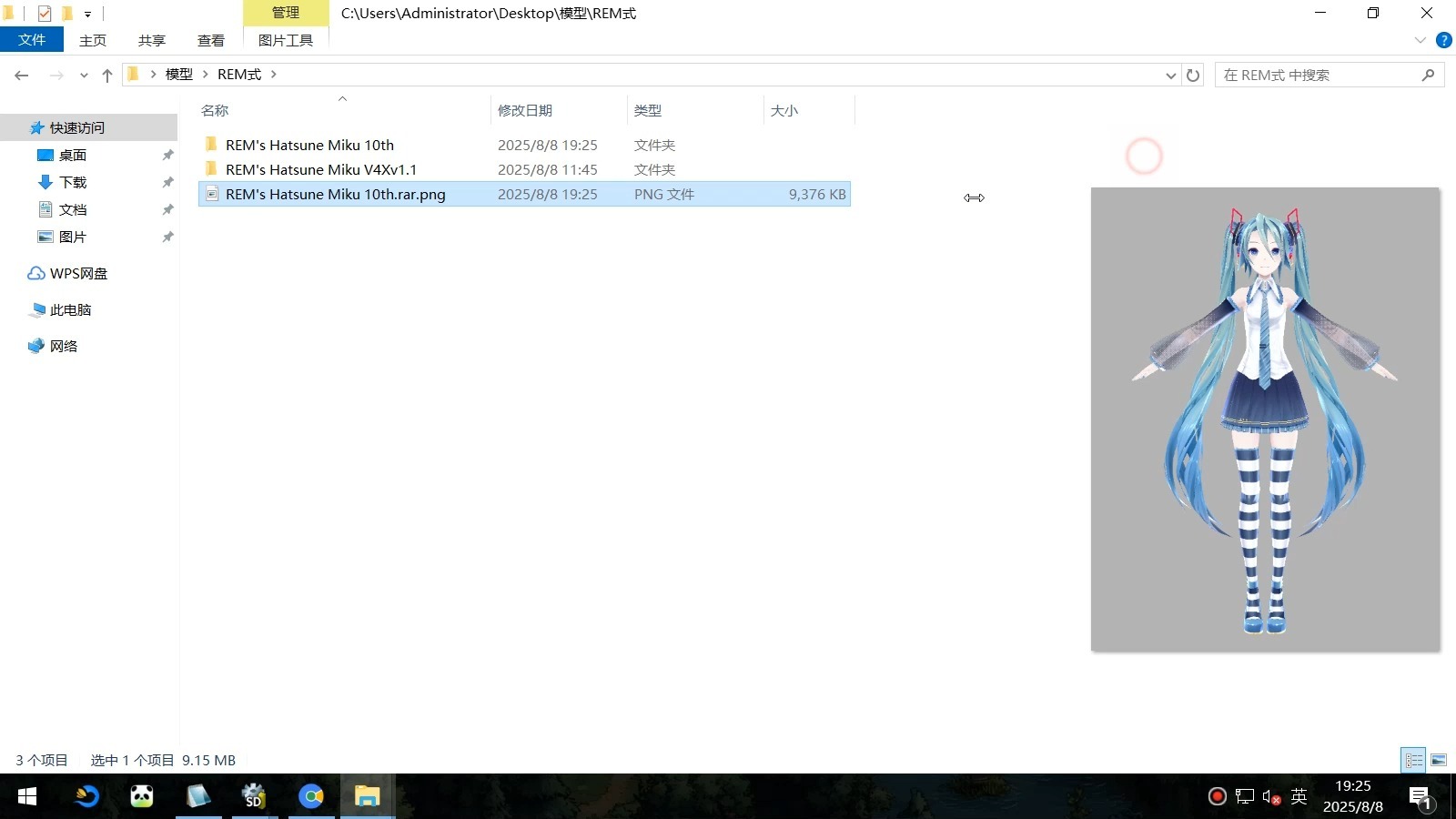Click the red record icon in tray
The image size is (1456, 819).
click(1217, 796)
